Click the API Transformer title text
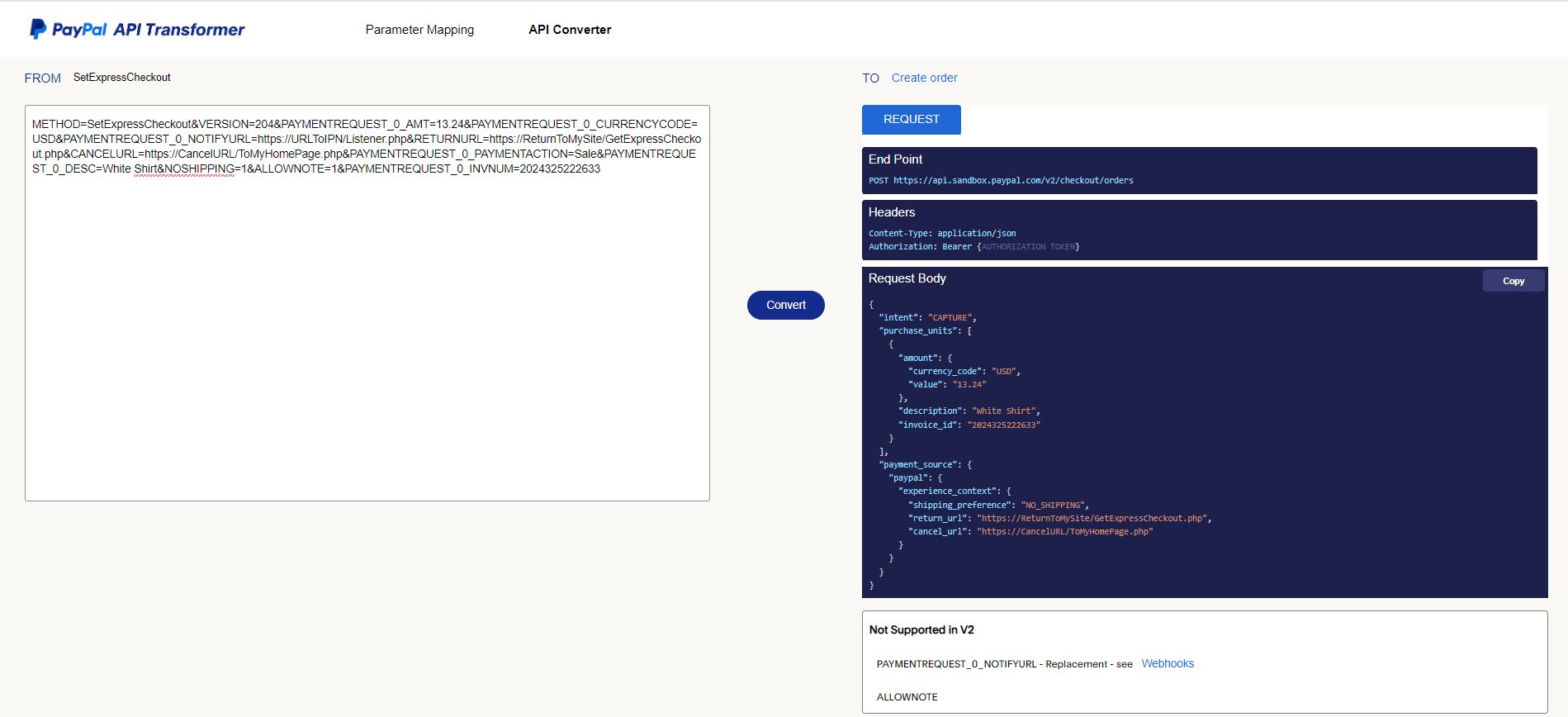The height and width of the screenshot is (717, 1568). [x=178, y=30]
